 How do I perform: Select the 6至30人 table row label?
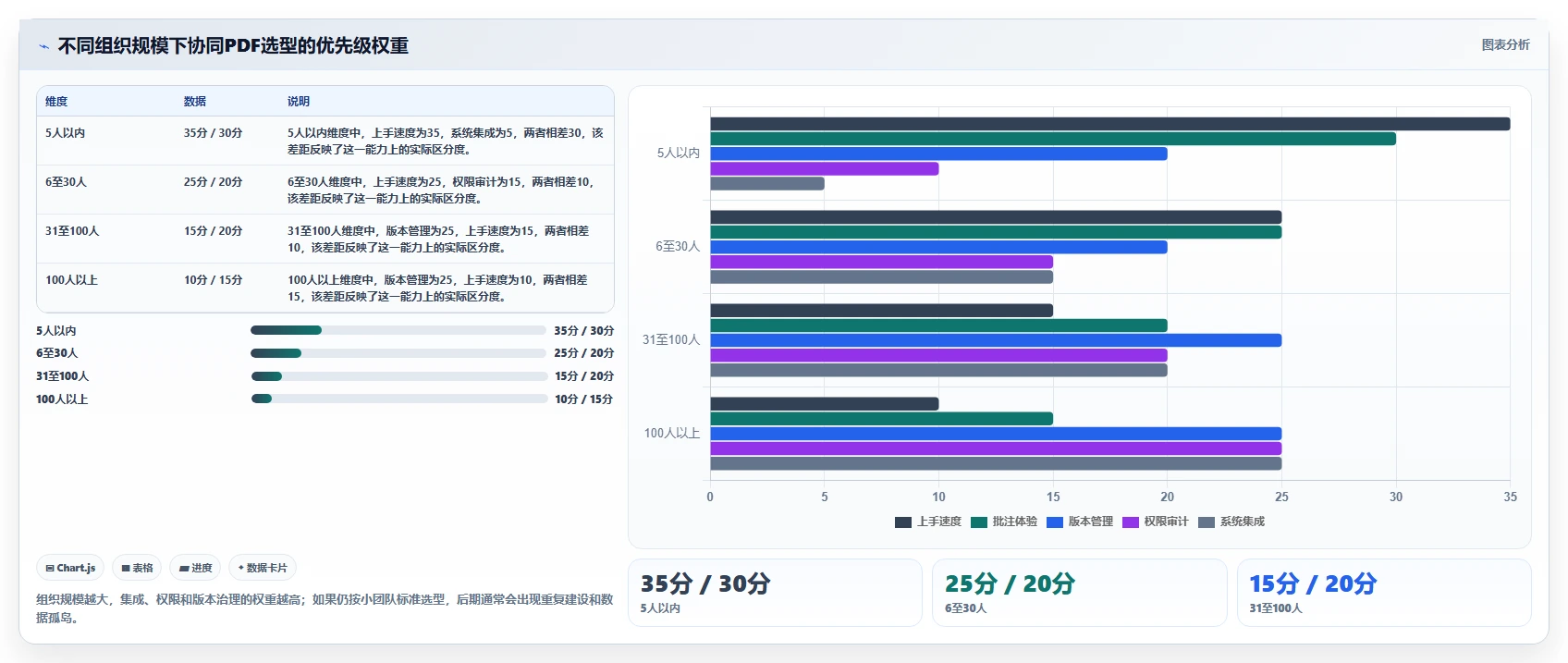(66, 182)
